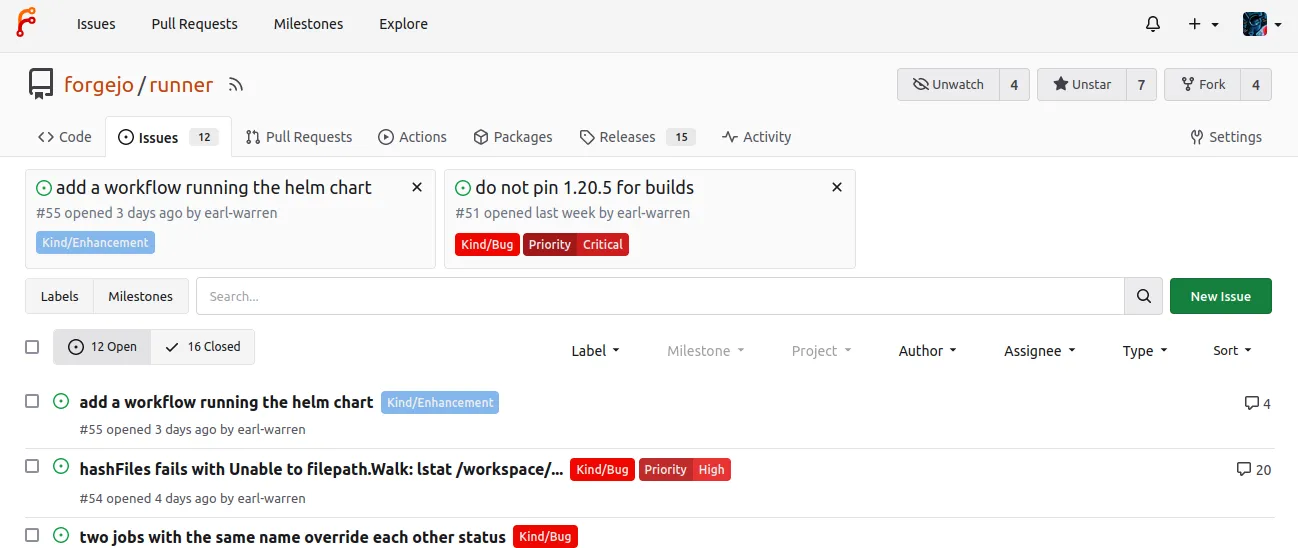Open comments on the hashFiles issue
The height and width of the screenshot is (548, 1298).
coord(1254,469)
